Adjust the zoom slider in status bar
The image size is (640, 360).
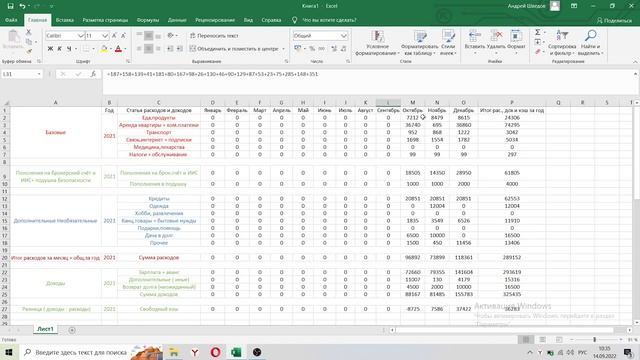tap(595, 340)
